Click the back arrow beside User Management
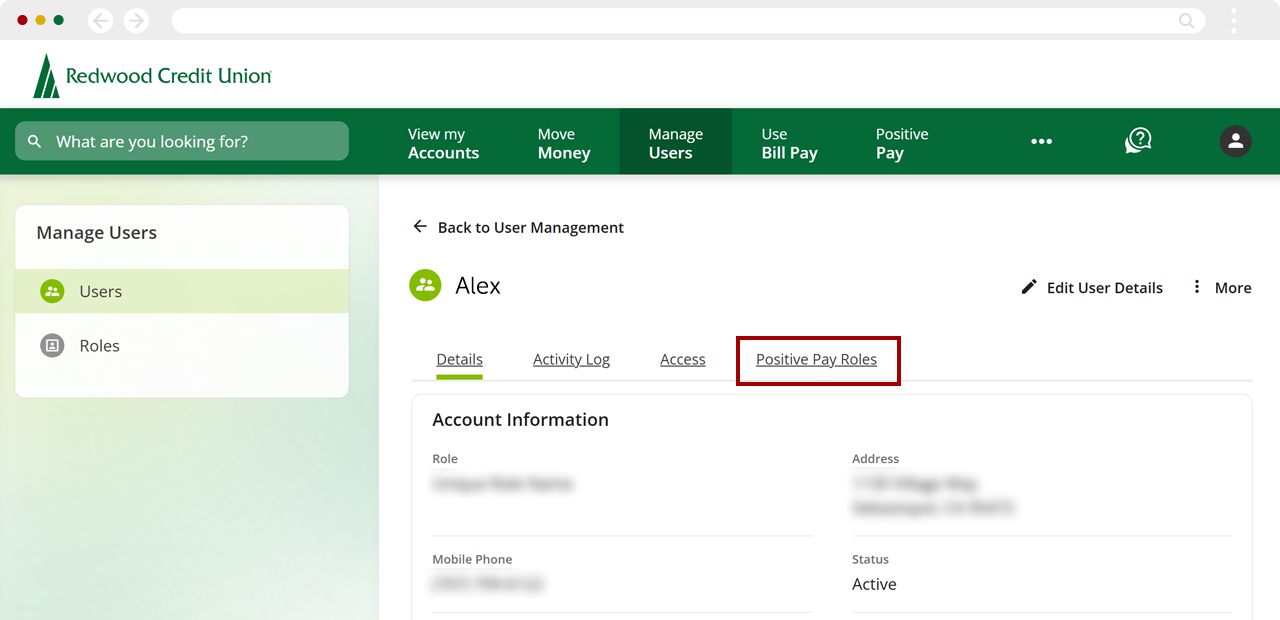Image resolution: width=1280 pixels, height=620 pixels. (x=420, y=227)
